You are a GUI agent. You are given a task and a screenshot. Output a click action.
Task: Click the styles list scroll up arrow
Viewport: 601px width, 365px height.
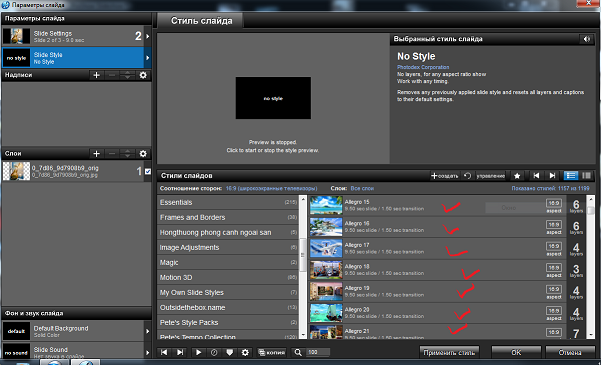tap(591, 199)
